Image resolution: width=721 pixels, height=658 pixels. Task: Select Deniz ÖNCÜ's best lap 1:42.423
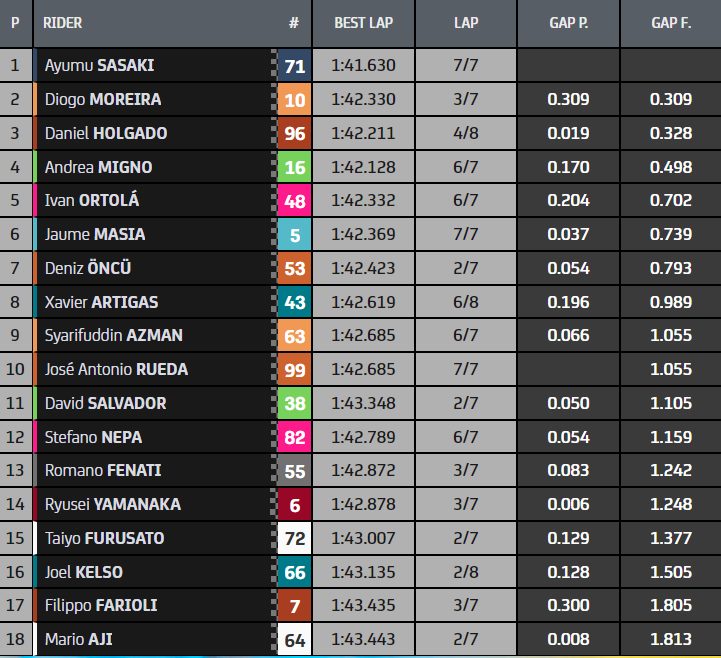363,268
